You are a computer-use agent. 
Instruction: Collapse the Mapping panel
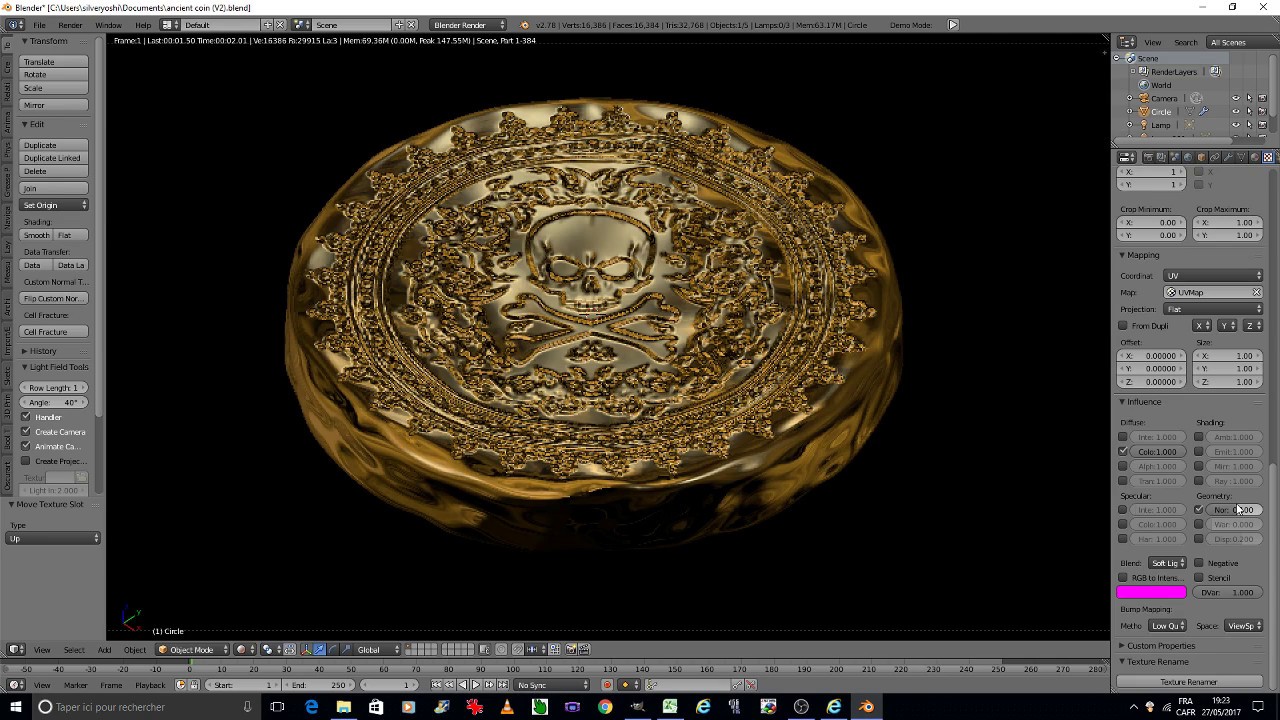point(1141,255)
